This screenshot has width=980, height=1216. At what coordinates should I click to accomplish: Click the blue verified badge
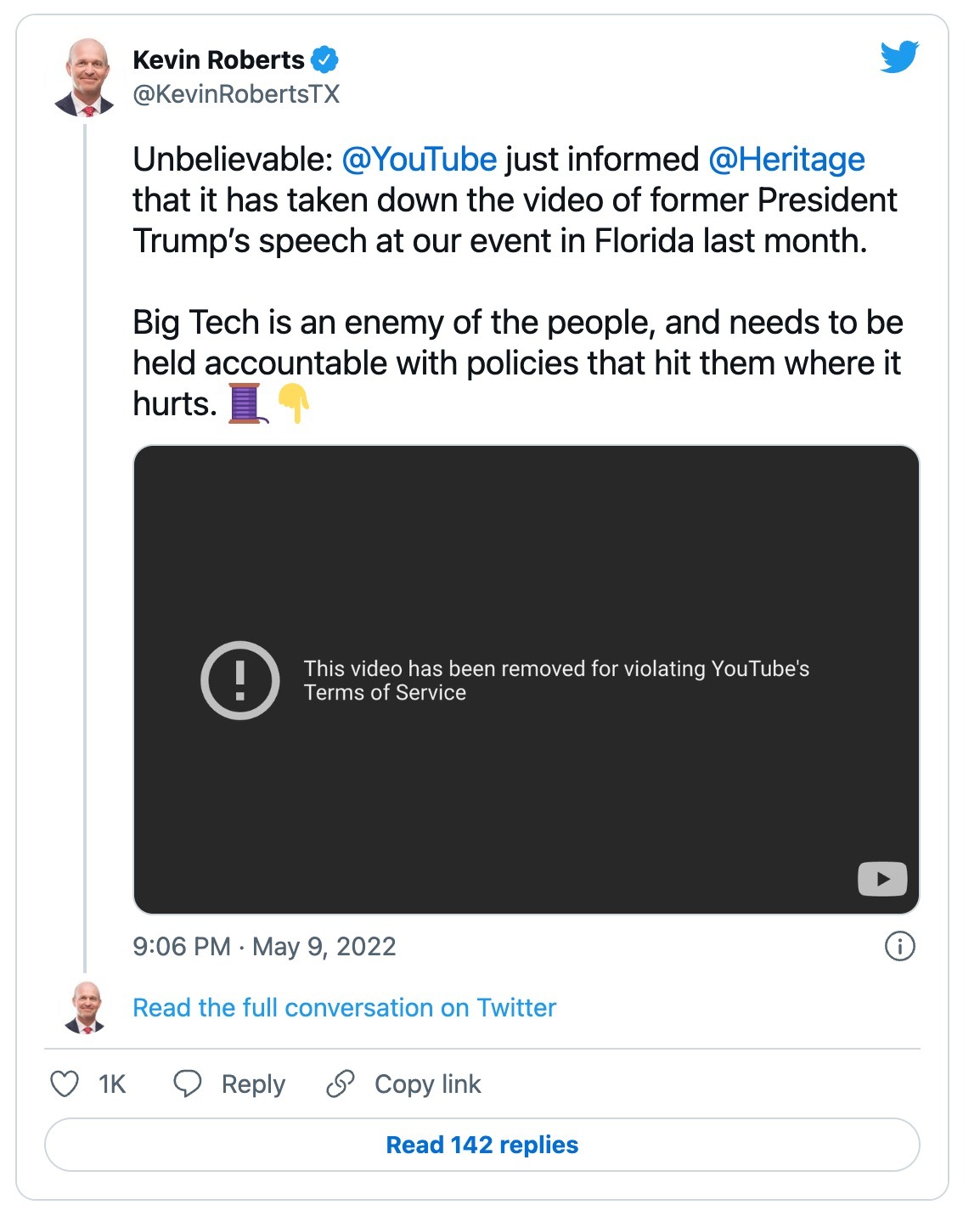pos(324,60)
